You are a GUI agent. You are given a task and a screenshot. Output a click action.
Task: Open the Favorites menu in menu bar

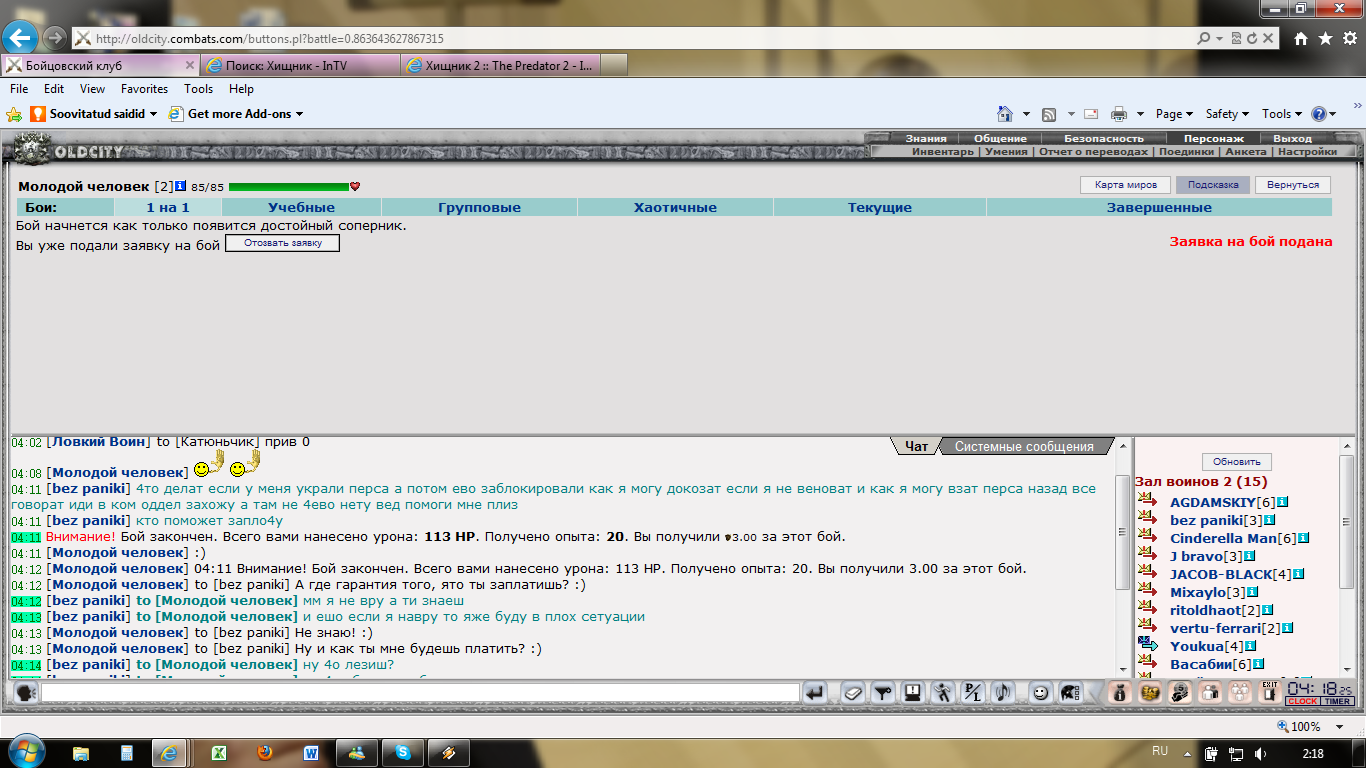pos(144,89)
